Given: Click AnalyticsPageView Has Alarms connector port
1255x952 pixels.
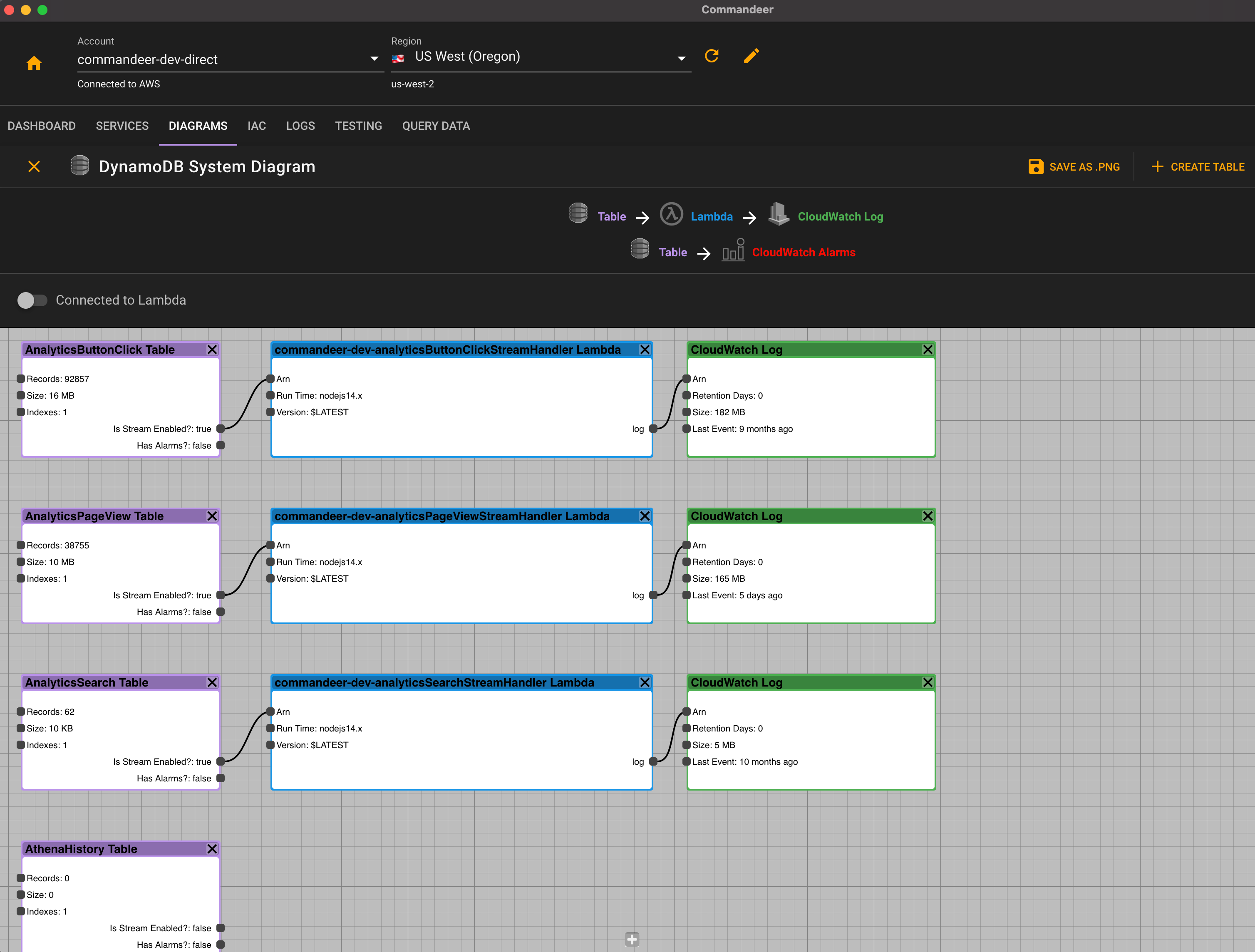Looking at the screenshot, I should 221,612.
